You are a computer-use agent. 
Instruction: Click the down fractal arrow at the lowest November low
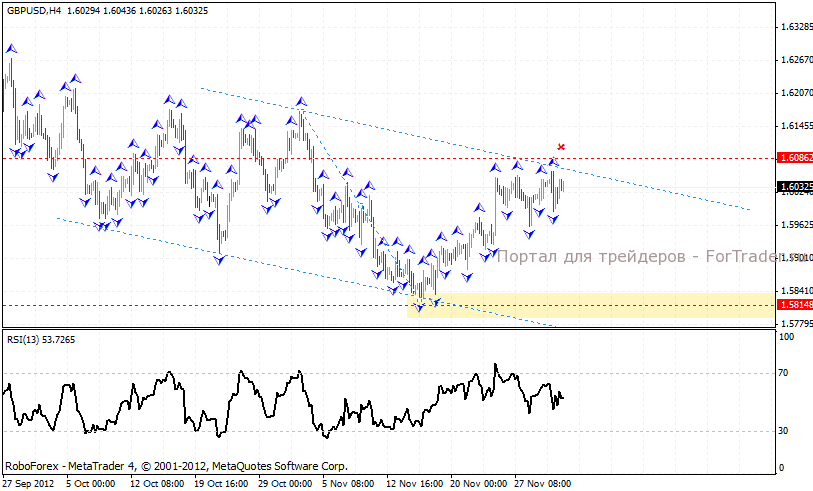420,307
